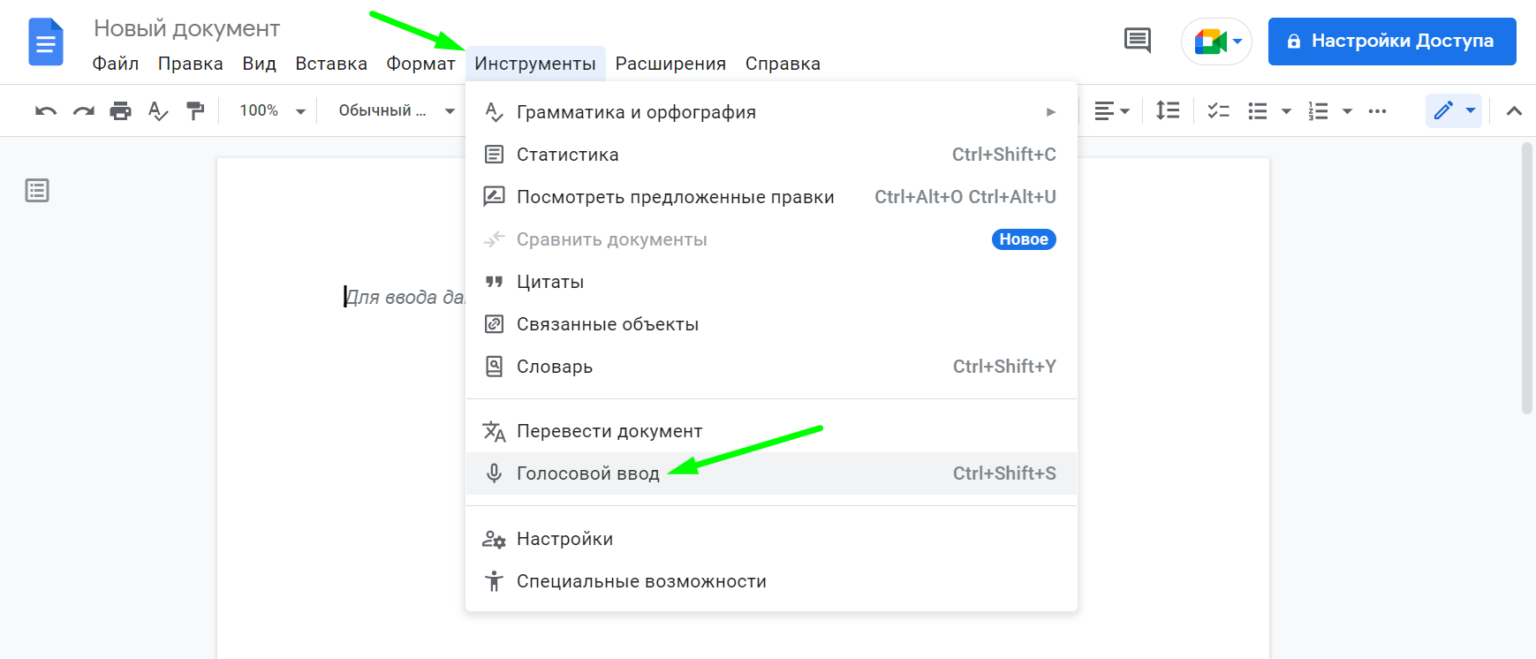The image size is (1536, 659).
Task: Click the redo arrow icon
Action: pyautogui.click(x=83, y=111)
